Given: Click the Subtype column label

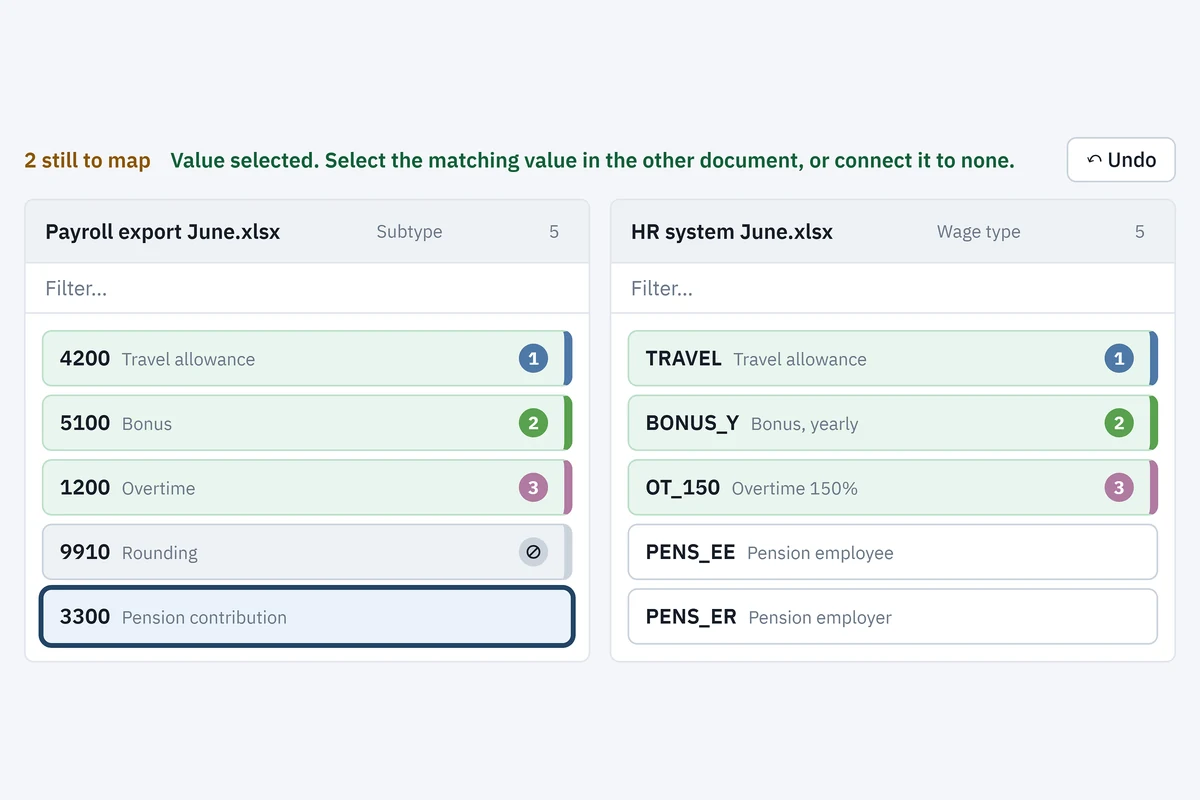Looking at the screenshot, I should click(x=409, y=232).
